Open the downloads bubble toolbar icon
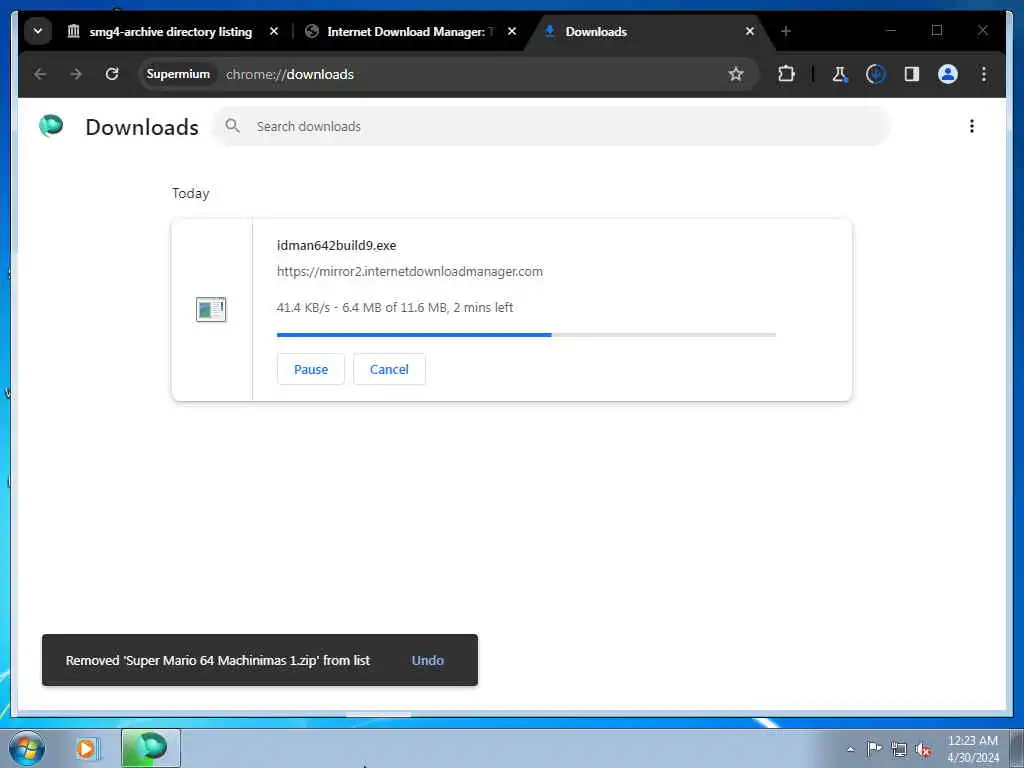The width and height of the screenshot is (1024, 768). pos(876,74)
